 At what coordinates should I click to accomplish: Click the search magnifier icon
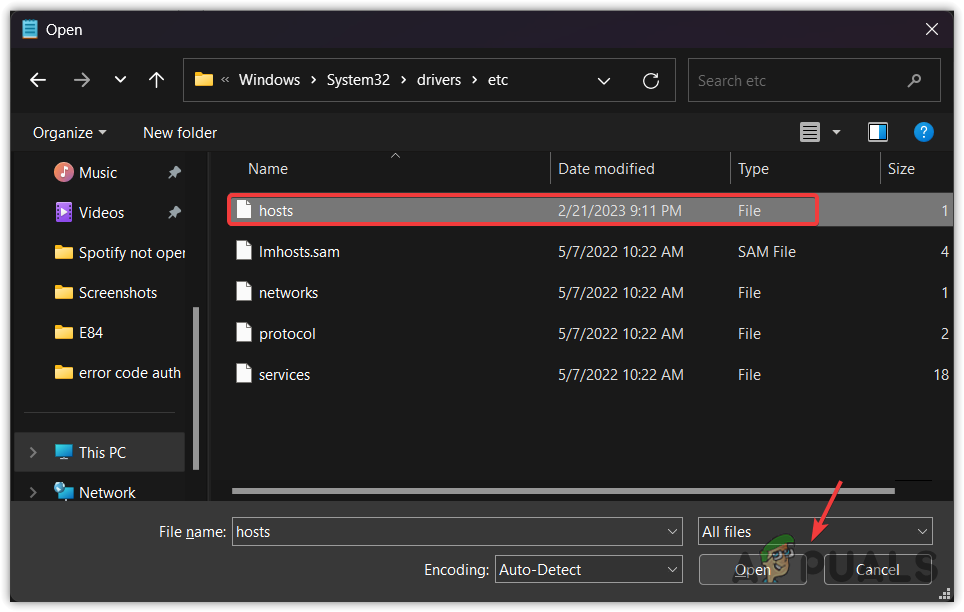click(x=914, y=80)
